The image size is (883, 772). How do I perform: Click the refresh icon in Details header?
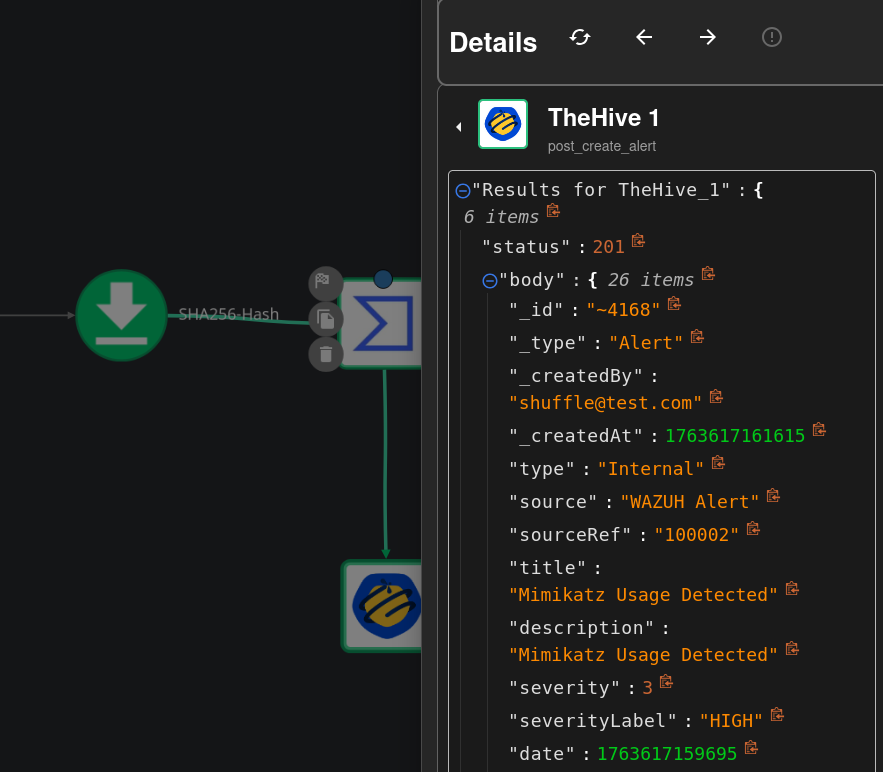click(x=580, y=38)
